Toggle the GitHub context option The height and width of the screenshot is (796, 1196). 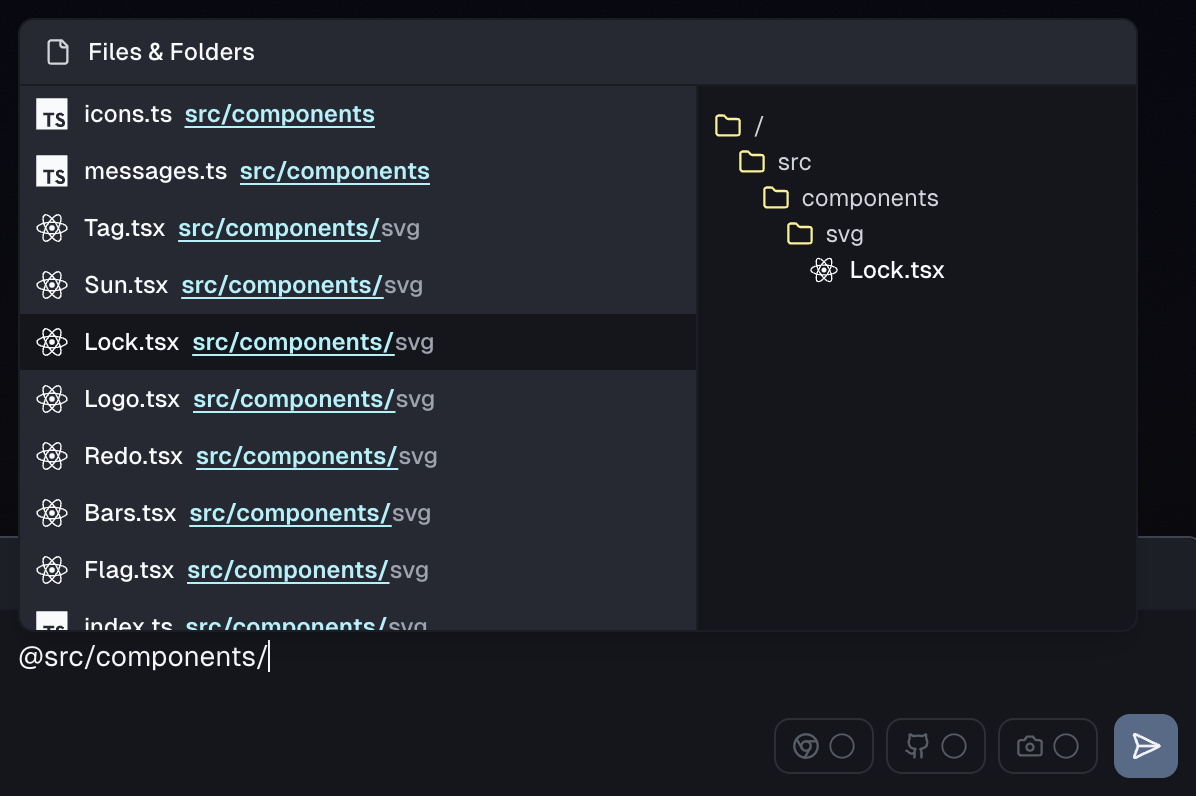(935, 746)
